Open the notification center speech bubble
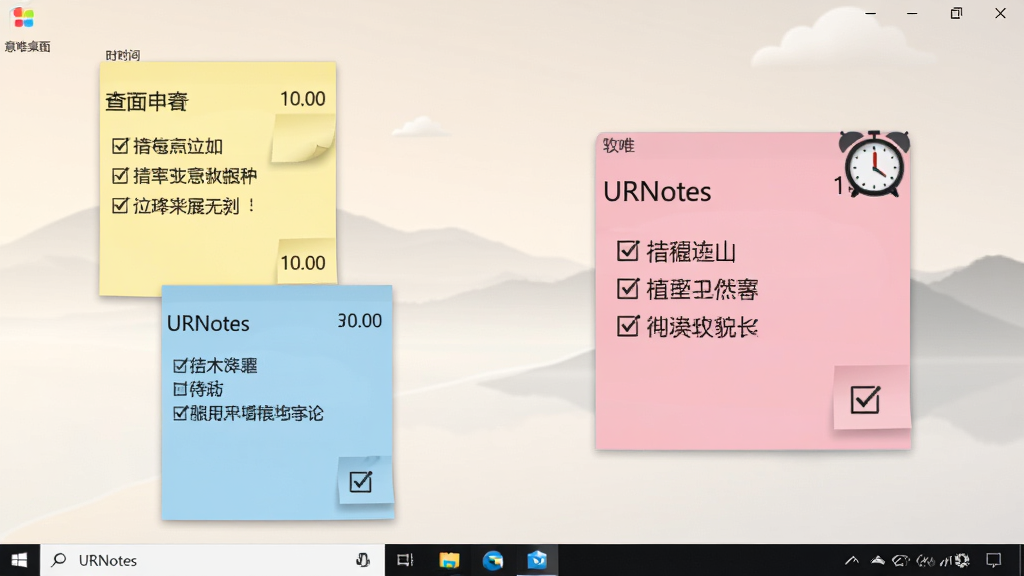1024x576 pixels. coord(993,560)
